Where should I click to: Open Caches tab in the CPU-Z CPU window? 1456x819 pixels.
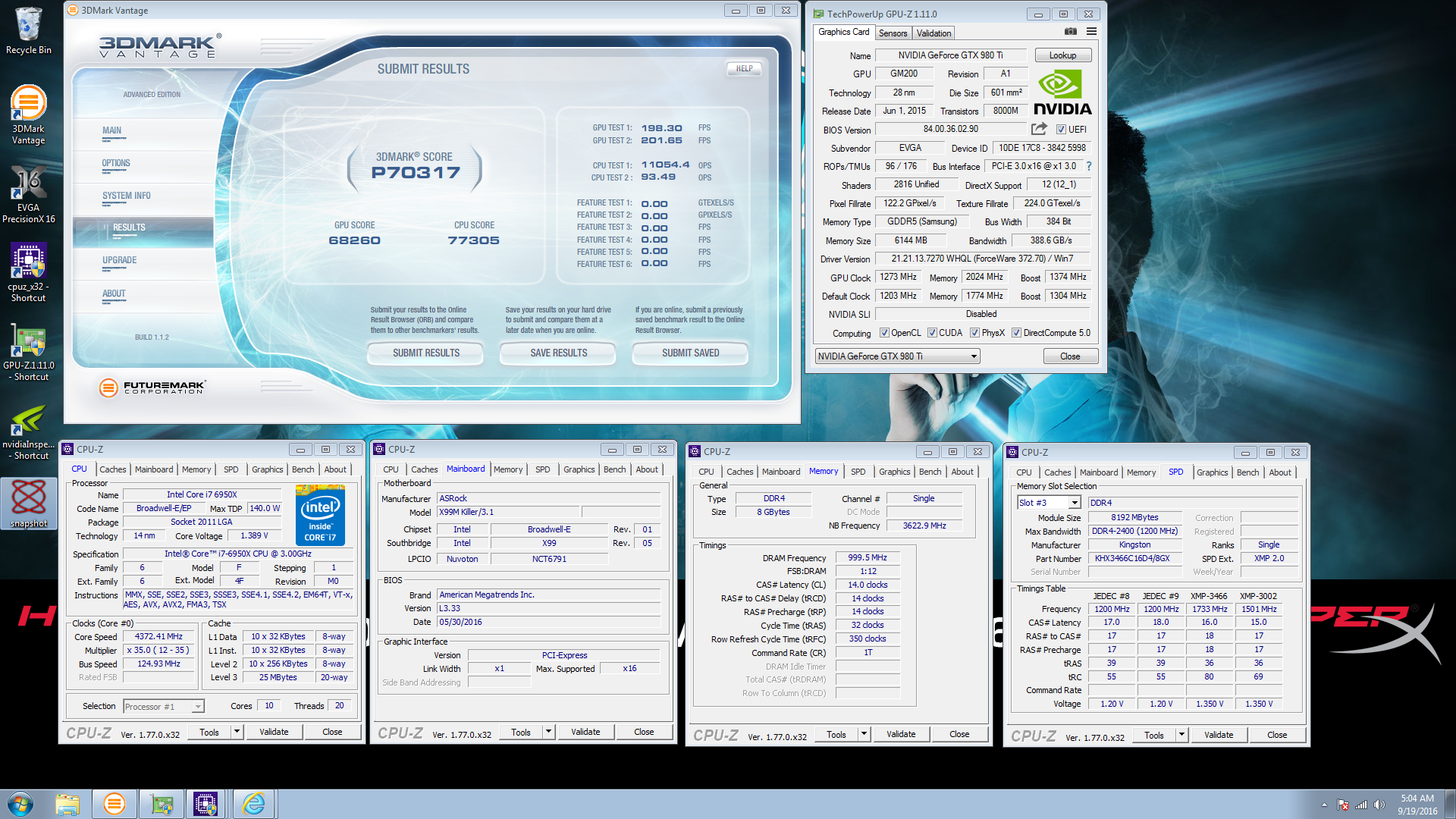[x=112, y=469]
